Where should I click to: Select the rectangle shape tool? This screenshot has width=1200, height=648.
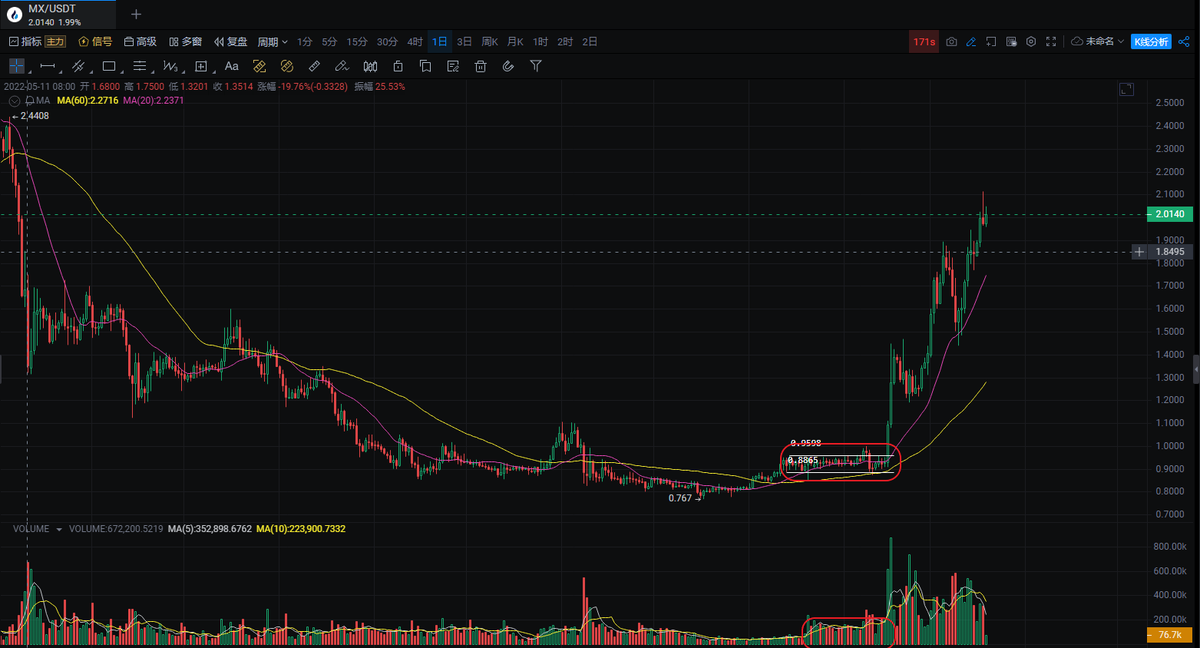tap(109, 66)
